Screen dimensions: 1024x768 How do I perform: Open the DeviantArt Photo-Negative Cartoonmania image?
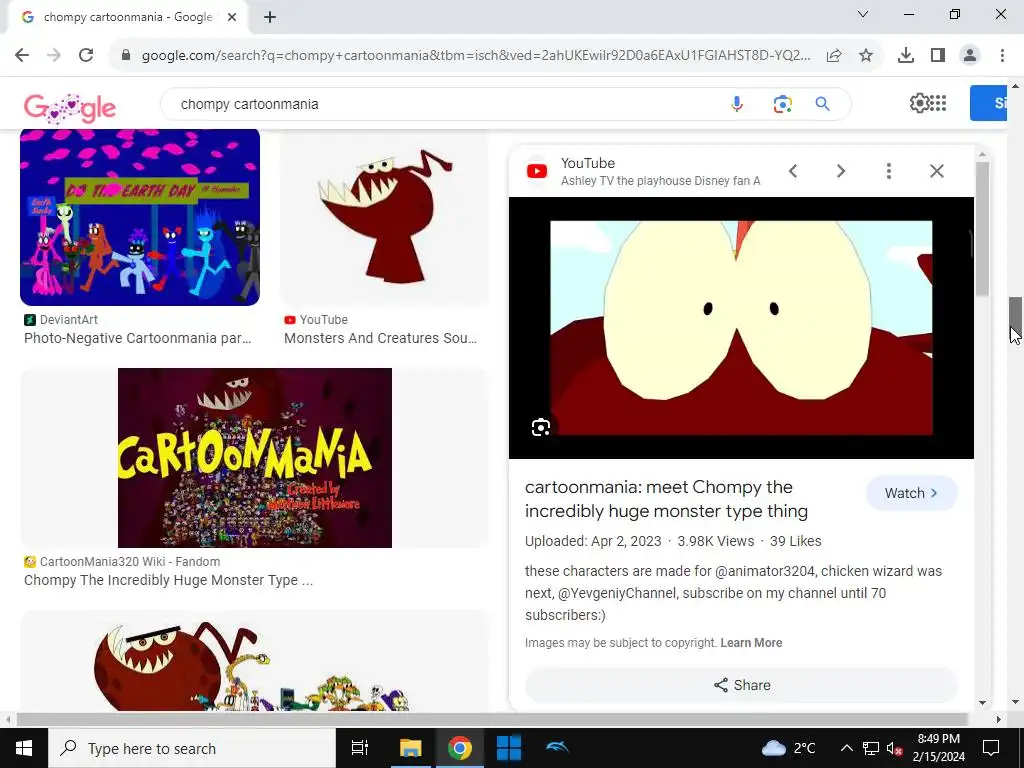coord(140,217)
